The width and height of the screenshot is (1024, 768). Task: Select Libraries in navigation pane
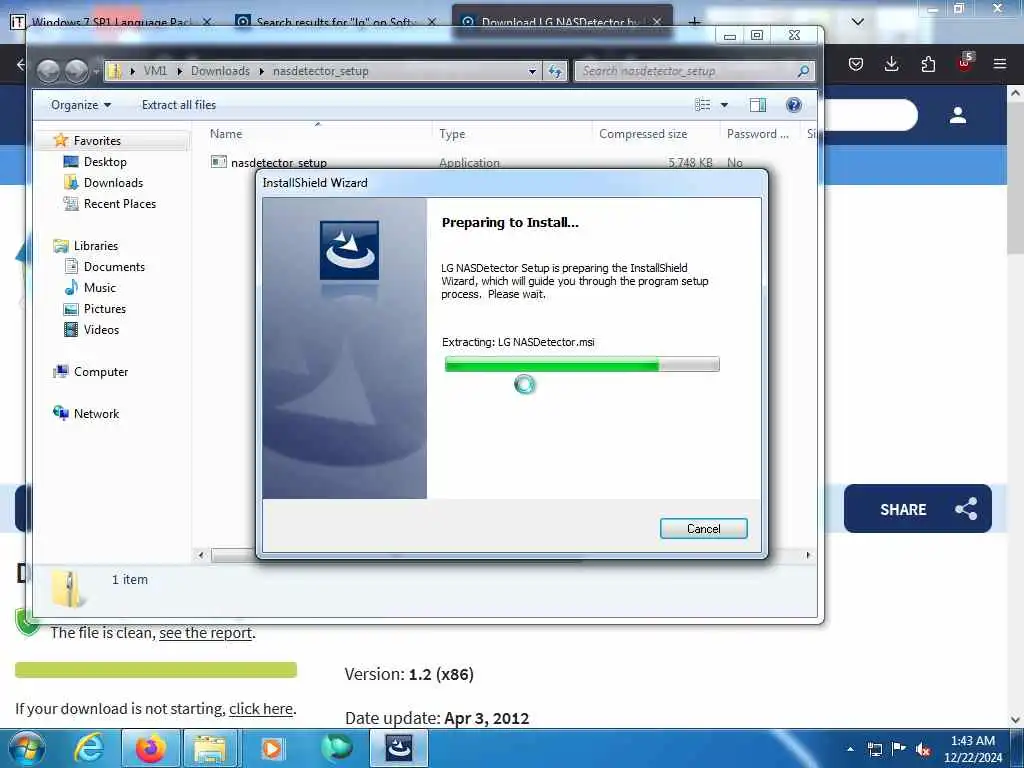(x=95, y=246)
